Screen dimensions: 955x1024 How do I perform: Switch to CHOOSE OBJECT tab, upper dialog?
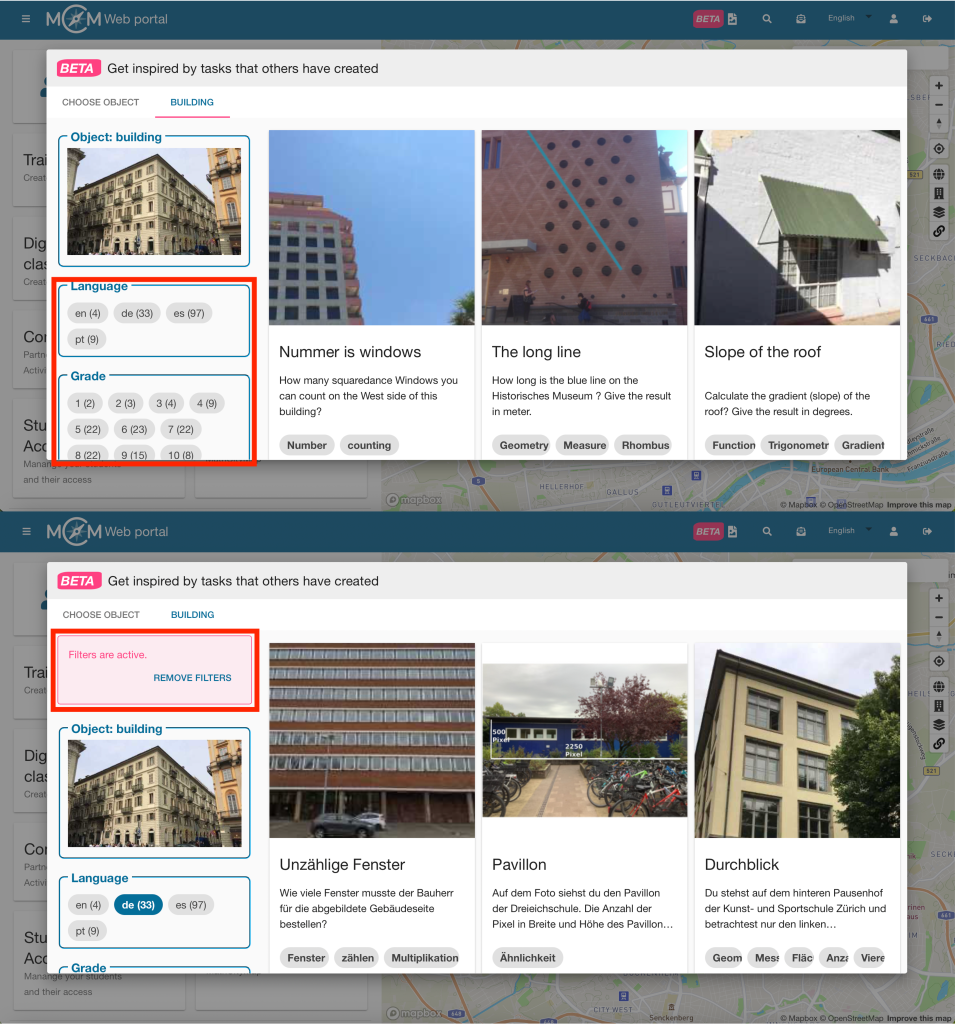pyautogui.click(x=101, y=103)
